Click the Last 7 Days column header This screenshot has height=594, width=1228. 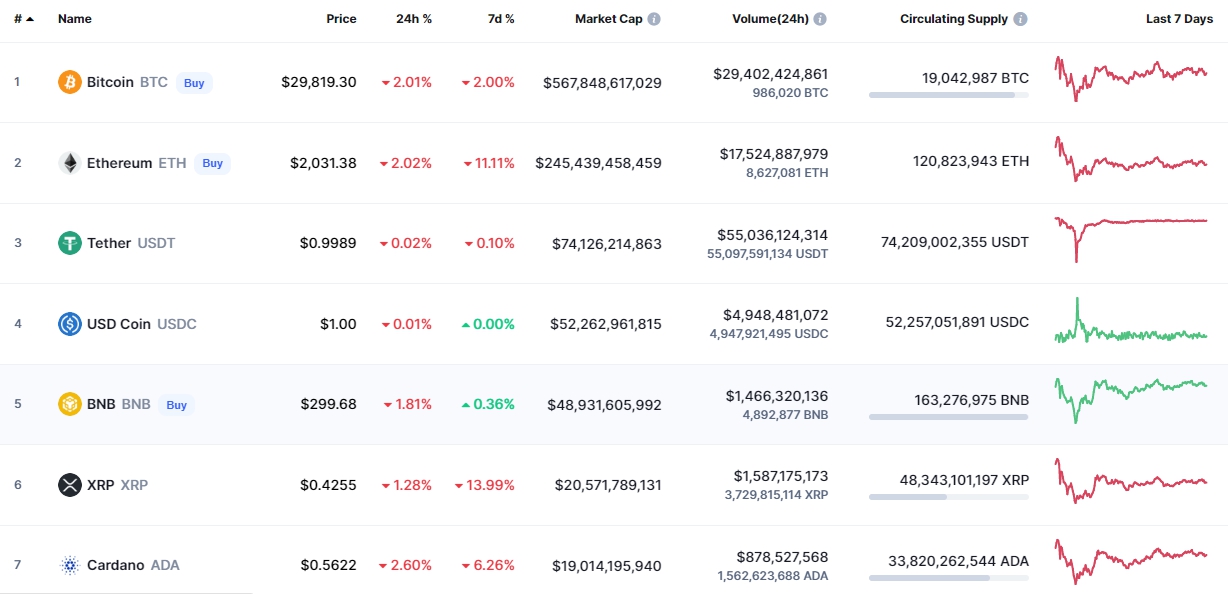(1179, 19)
